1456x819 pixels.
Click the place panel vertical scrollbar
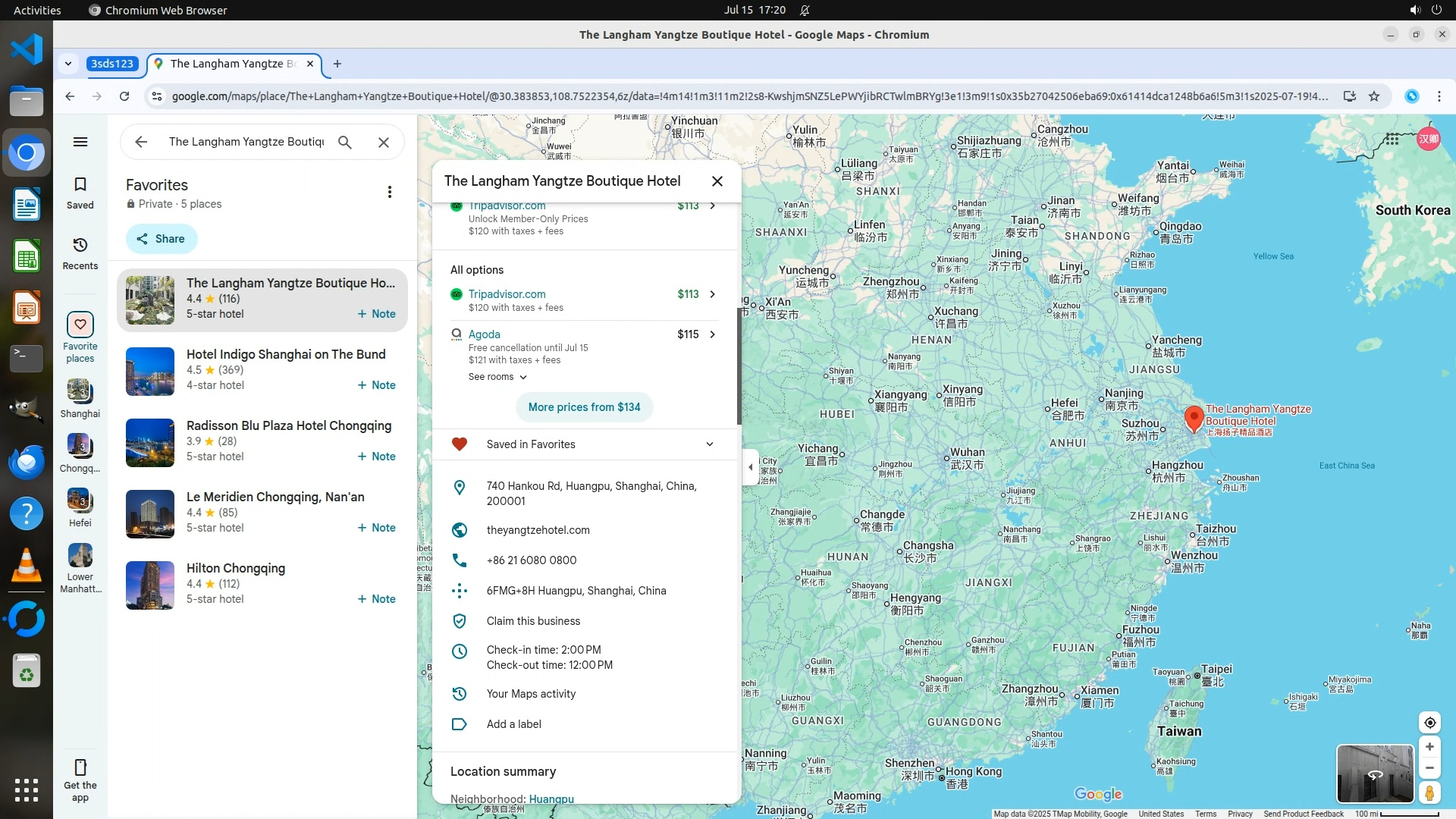coord(739,366)
